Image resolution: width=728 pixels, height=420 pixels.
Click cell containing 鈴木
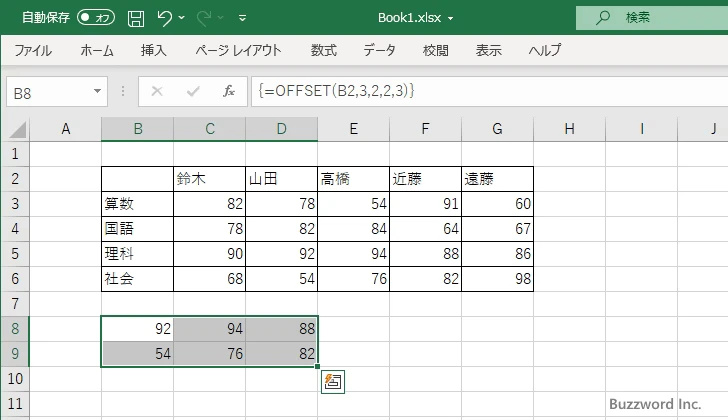(209, 179)
